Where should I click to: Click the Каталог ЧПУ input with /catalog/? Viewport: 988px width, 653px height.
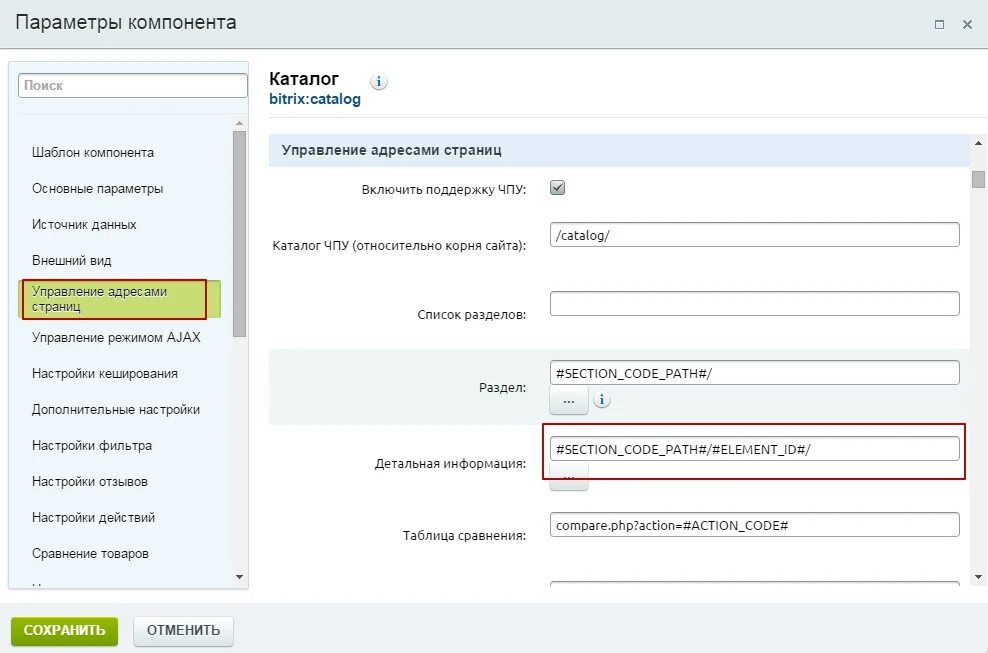pyautogui.click(x=754, y=235)
